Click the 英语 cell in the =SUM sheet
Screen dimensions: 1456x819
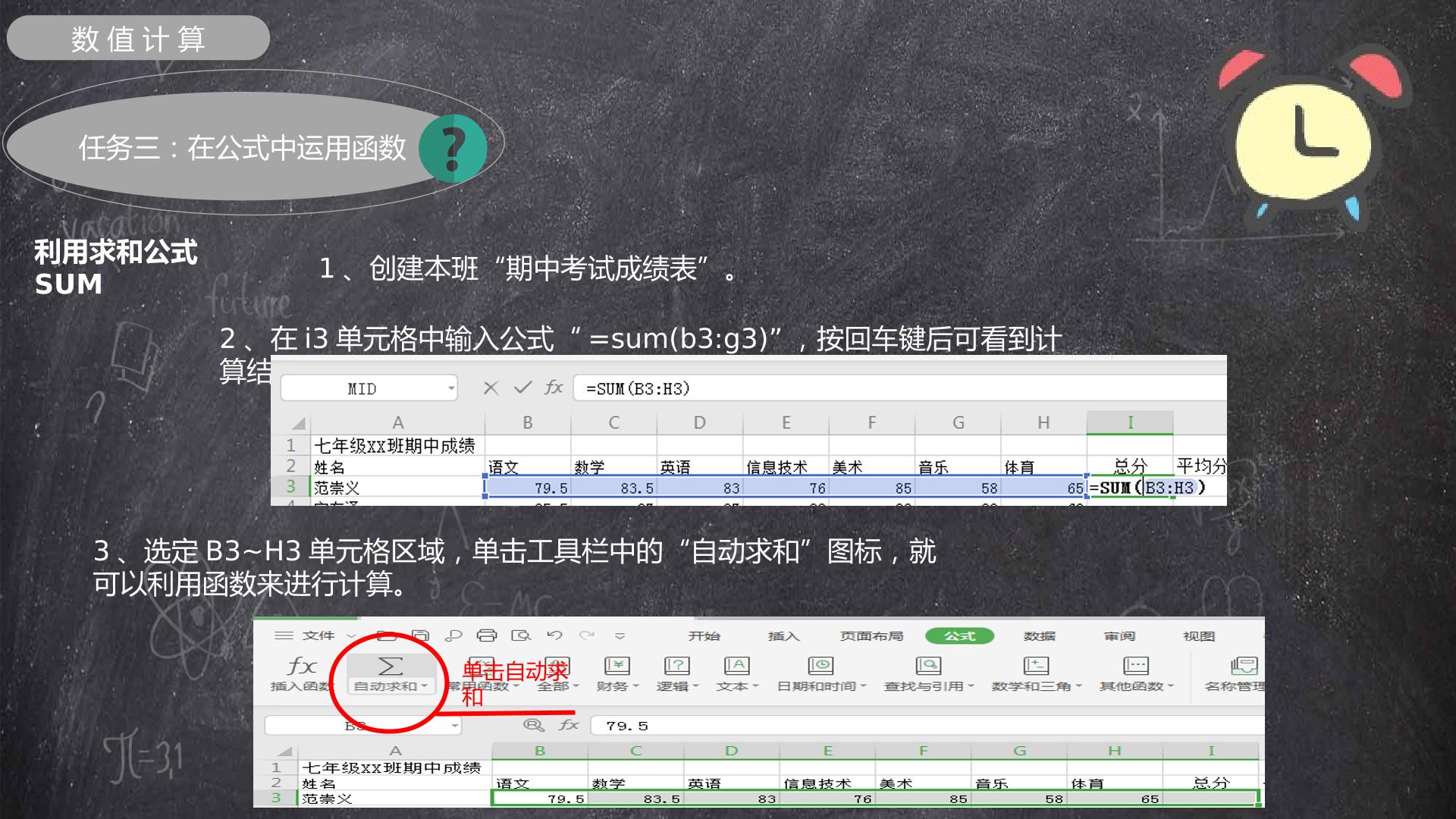click(x=700, y=466)
